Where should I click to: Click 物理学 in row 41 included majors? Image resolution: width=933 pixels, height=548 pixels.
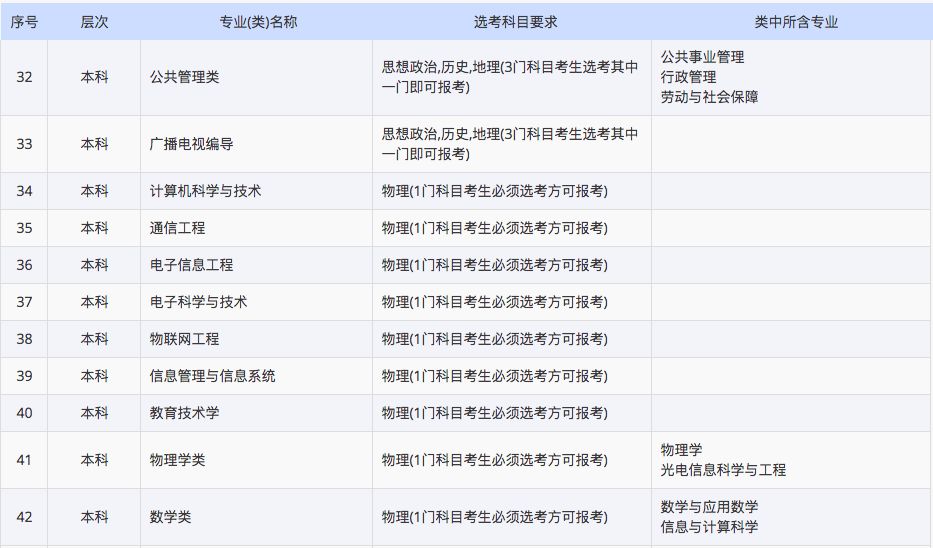coord(681,450)
